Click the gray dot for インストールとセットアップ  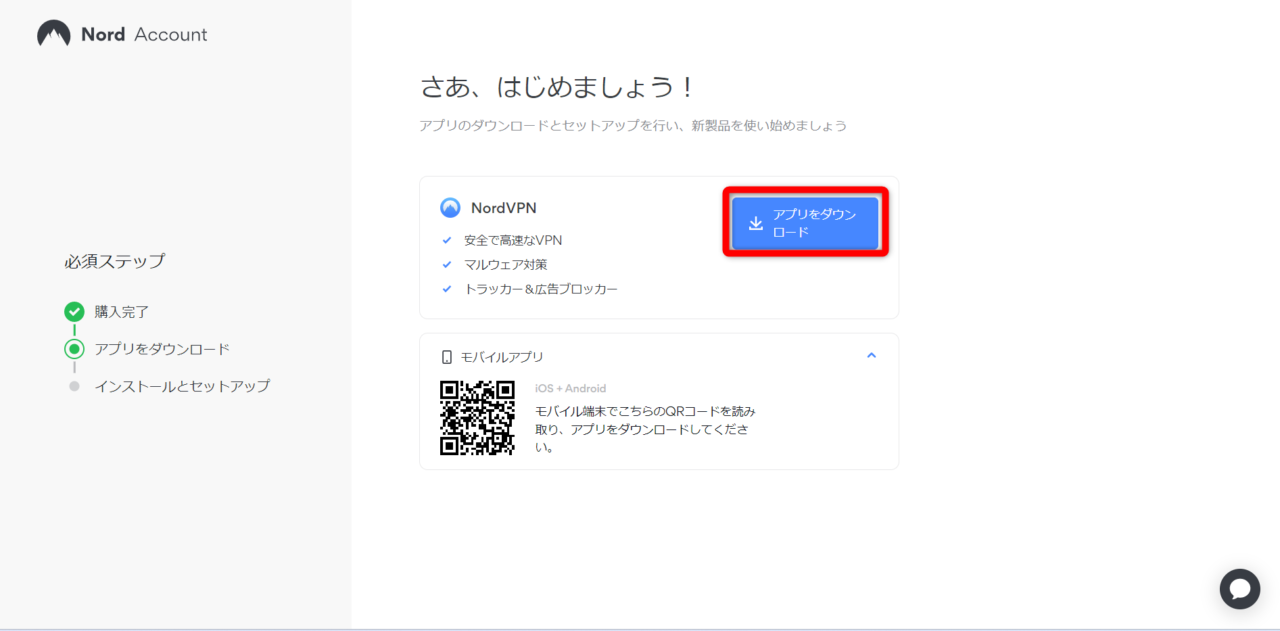pyautogui.click(x=74, y=386)
